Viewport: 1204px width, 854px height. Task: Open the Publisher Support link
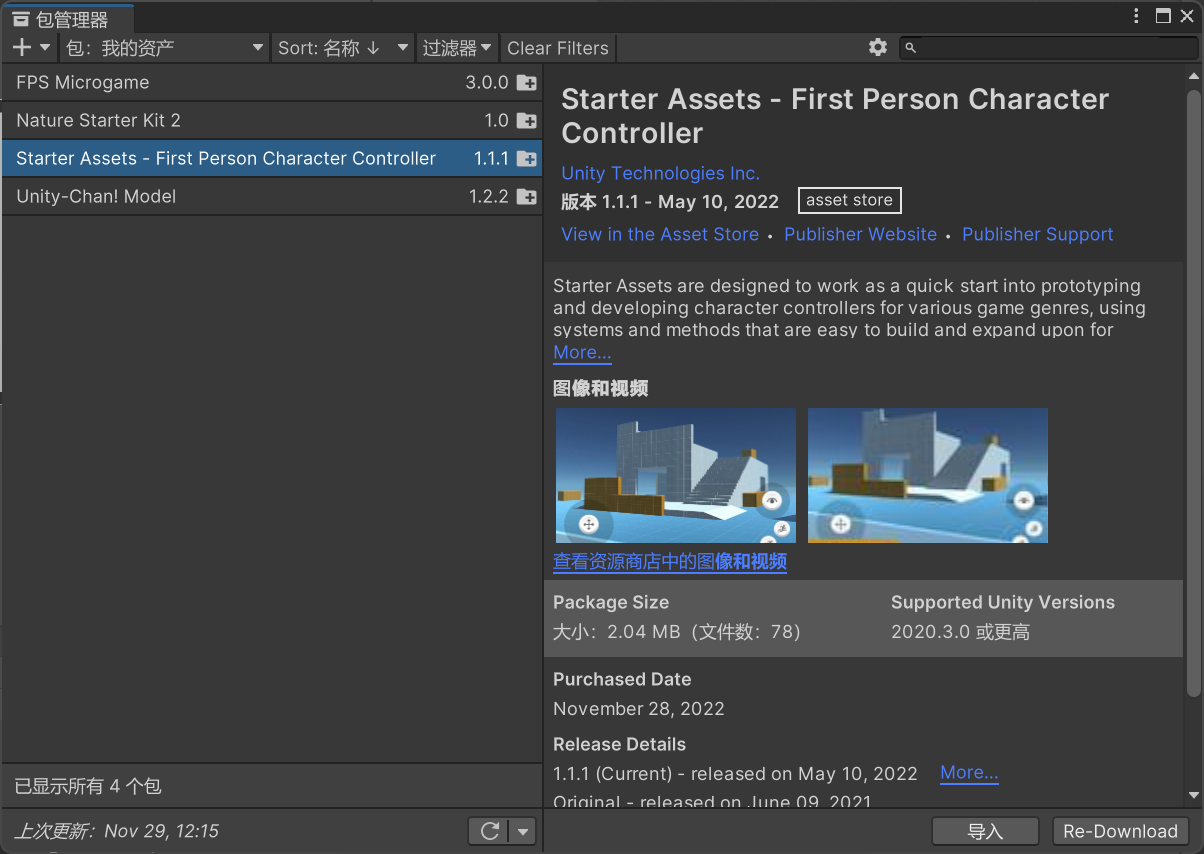pyautogui.click(x=1037, y=234)
